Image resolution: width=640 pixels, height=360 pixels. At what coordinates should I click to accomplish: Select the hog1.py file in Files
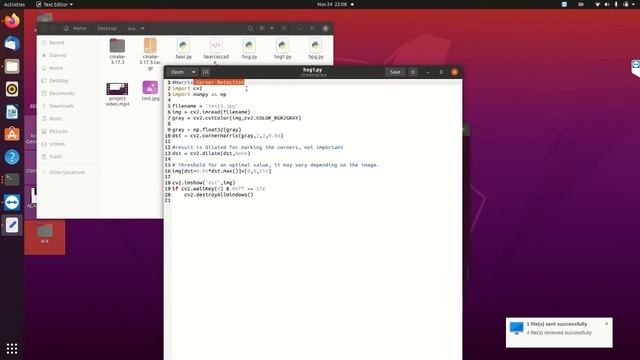(282, 48)
